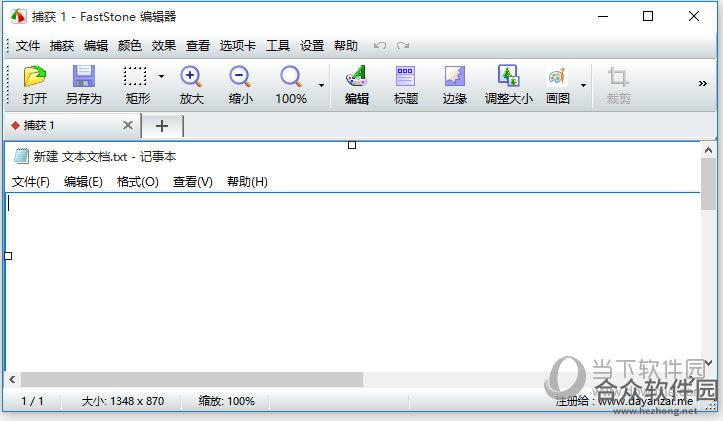This screenshot has width=723, height=421.
Task: Click 文件(F) in captured Notepad image
Action: click(x=31, y=182)
